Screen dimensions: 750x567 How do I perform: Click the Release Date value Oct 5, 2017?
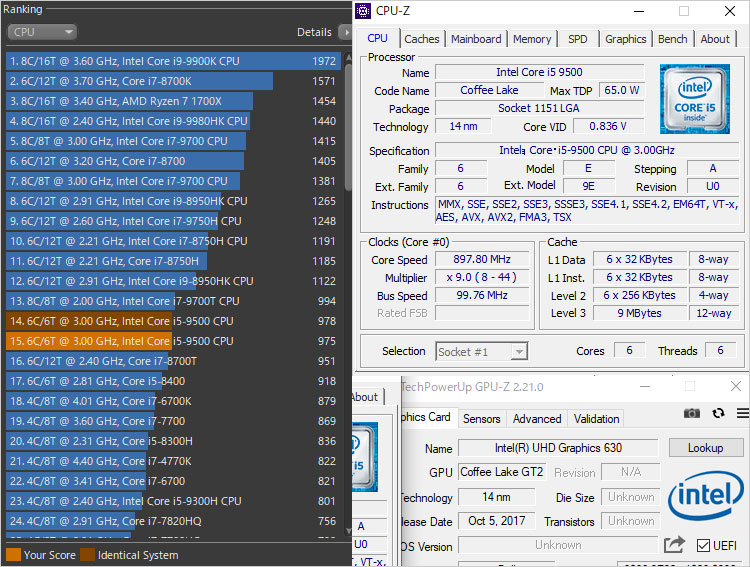(496, 521)
